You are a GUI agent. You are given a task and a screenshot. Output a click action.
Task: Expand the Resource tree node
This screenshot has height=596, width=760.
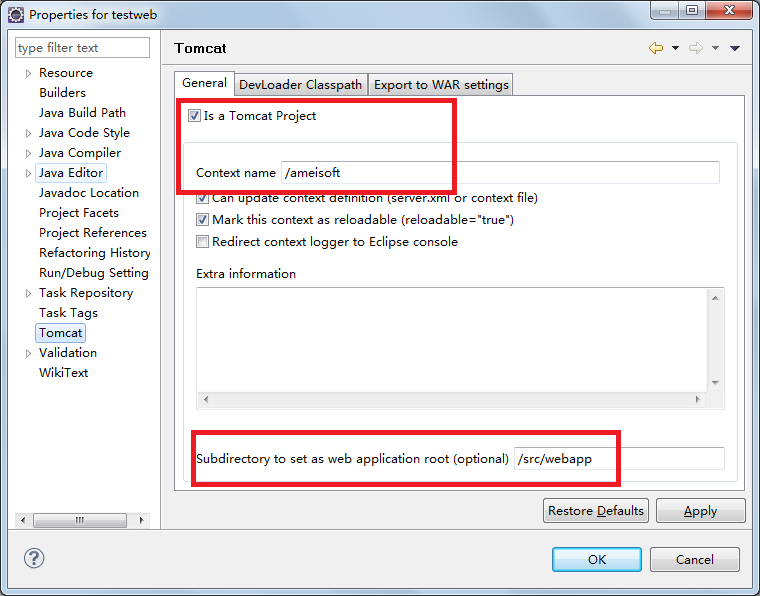click(x=28, y=73)
